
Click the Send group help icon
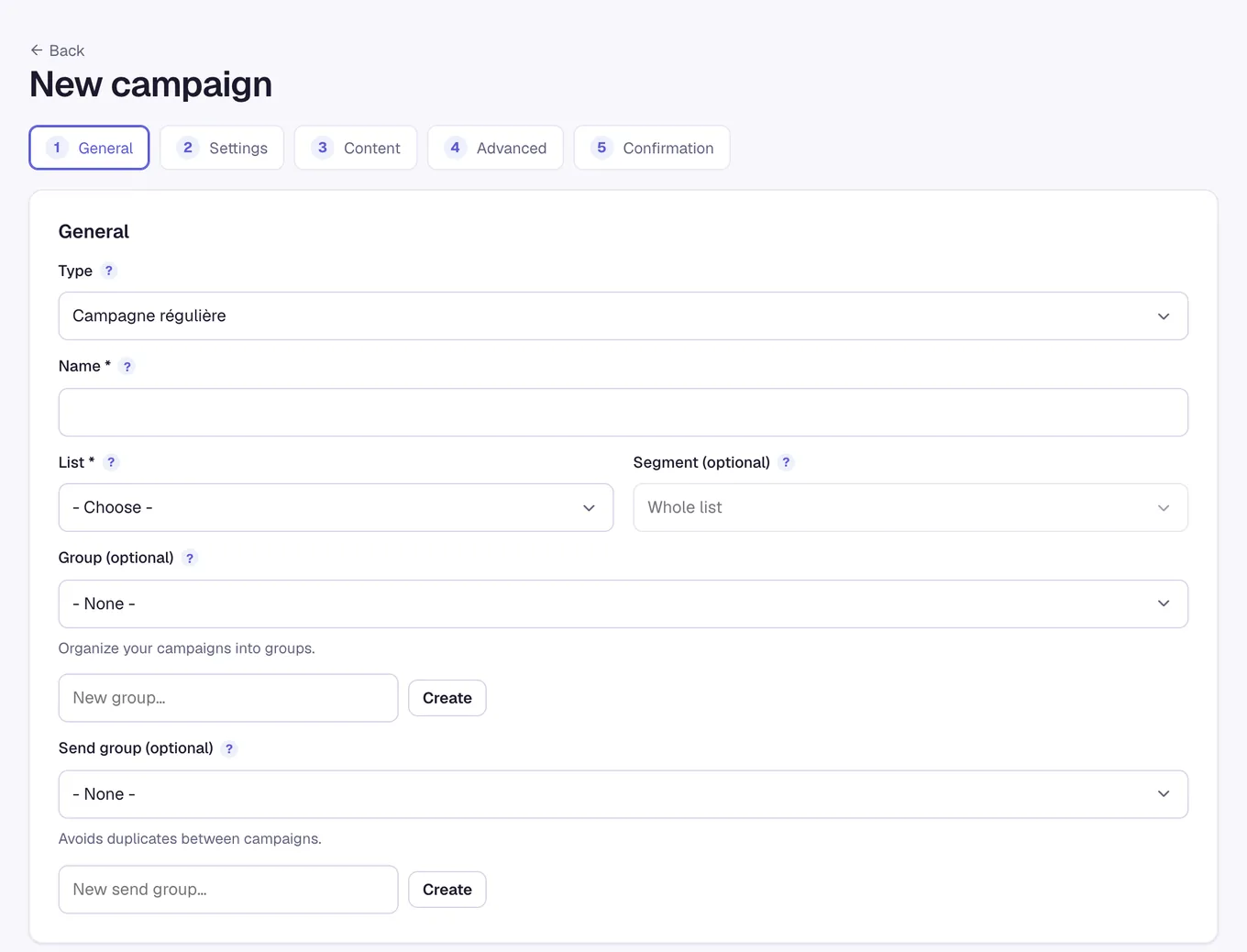229,748
